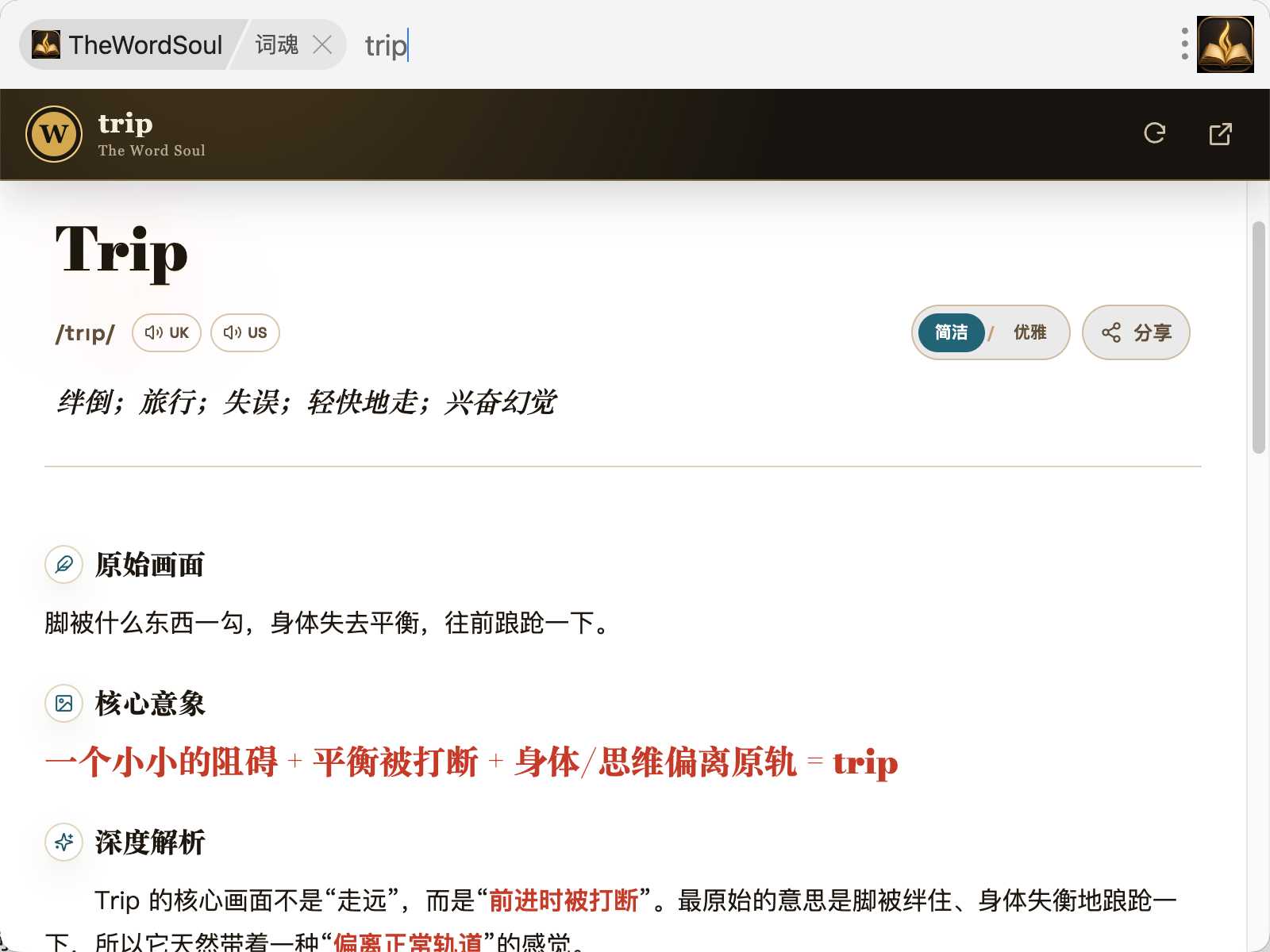This screenshot has width=1270, height=952.
Task: Switch to 优雅 style mode
Action: click(1029, 332)
